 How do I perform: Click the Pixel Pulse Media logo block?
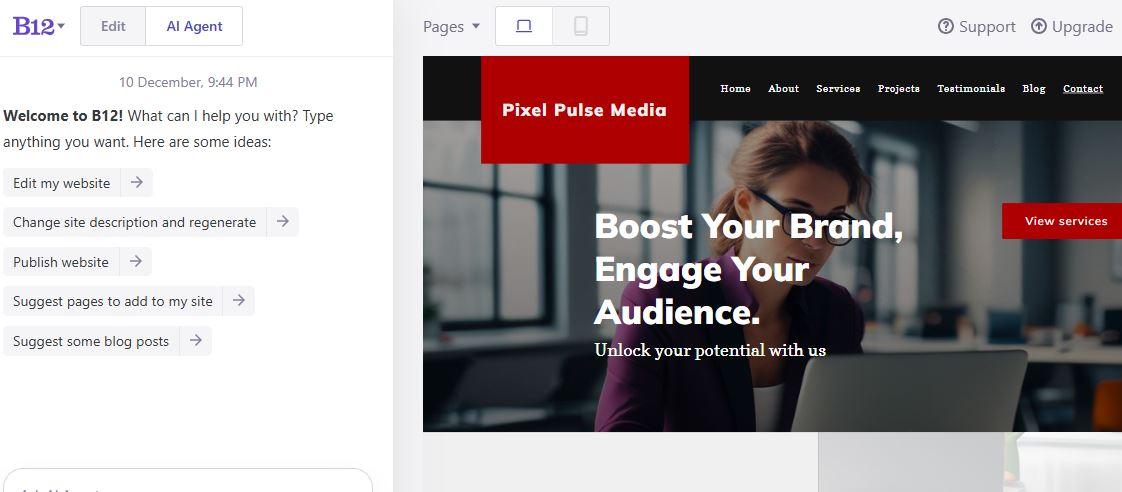pyautogui.click(x=584, y=110)
